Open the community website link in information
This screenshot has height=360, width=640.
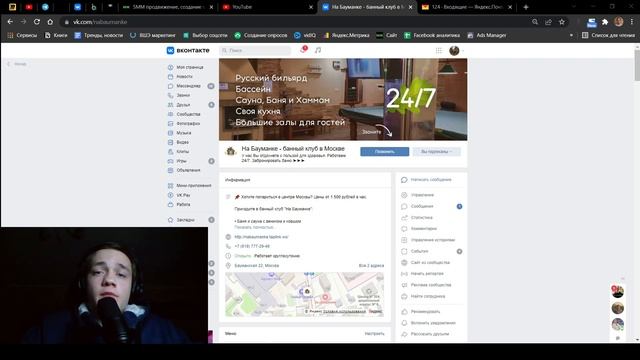coord(261,237)
